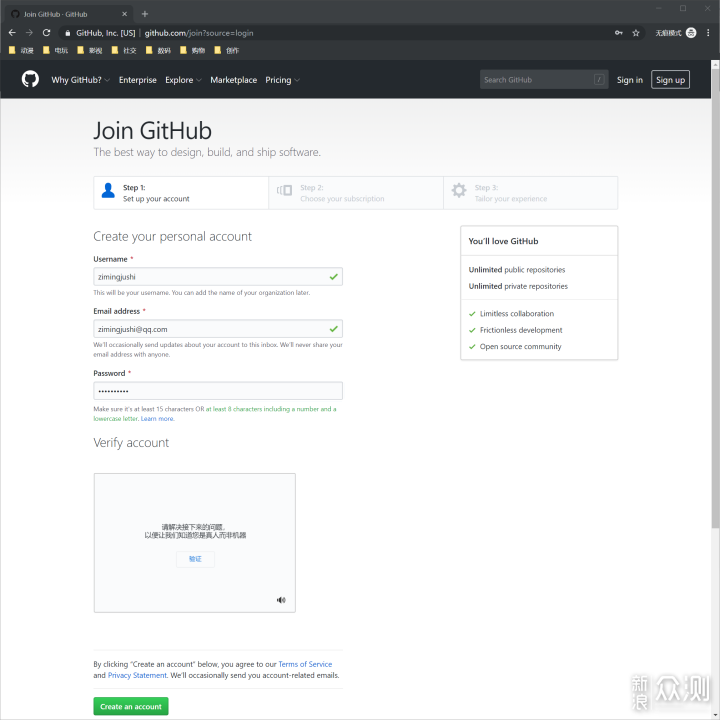Go back using browser back arrow

click(12, 33)
